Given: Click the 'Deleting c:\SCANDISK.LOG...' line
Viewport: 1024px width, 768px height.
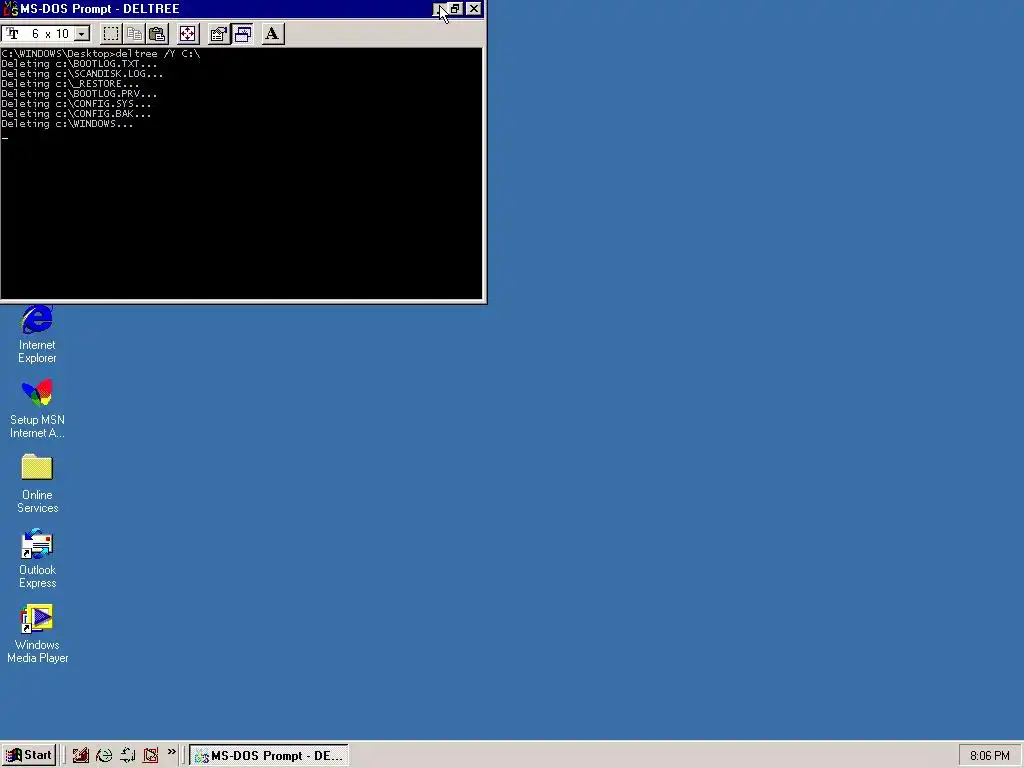Looking at the screenshot, I should (82, 74).
